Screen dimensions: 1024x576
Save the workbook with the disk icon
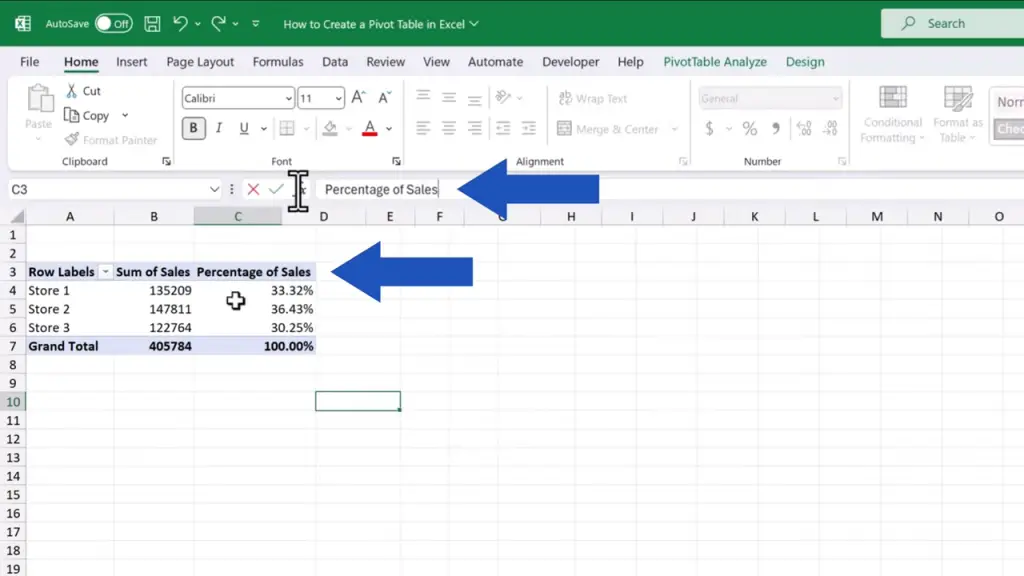pos(152,24)
